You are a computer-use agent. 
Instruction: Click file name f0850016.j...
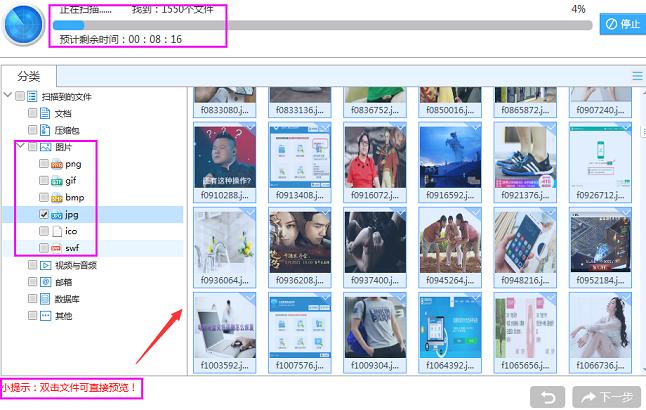(450, 110)
